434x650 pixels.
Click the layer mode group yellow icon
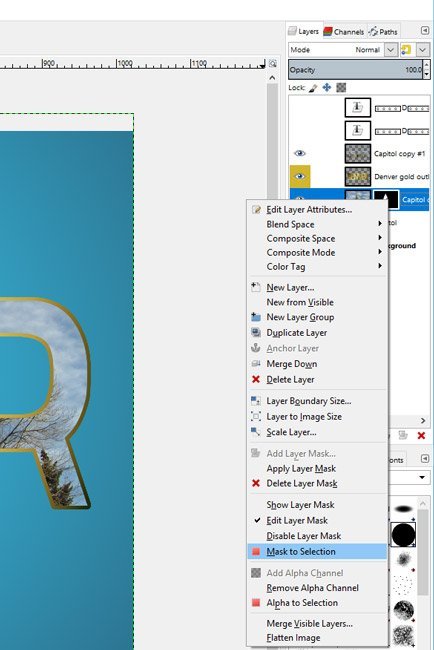click(x=406, y=50)
